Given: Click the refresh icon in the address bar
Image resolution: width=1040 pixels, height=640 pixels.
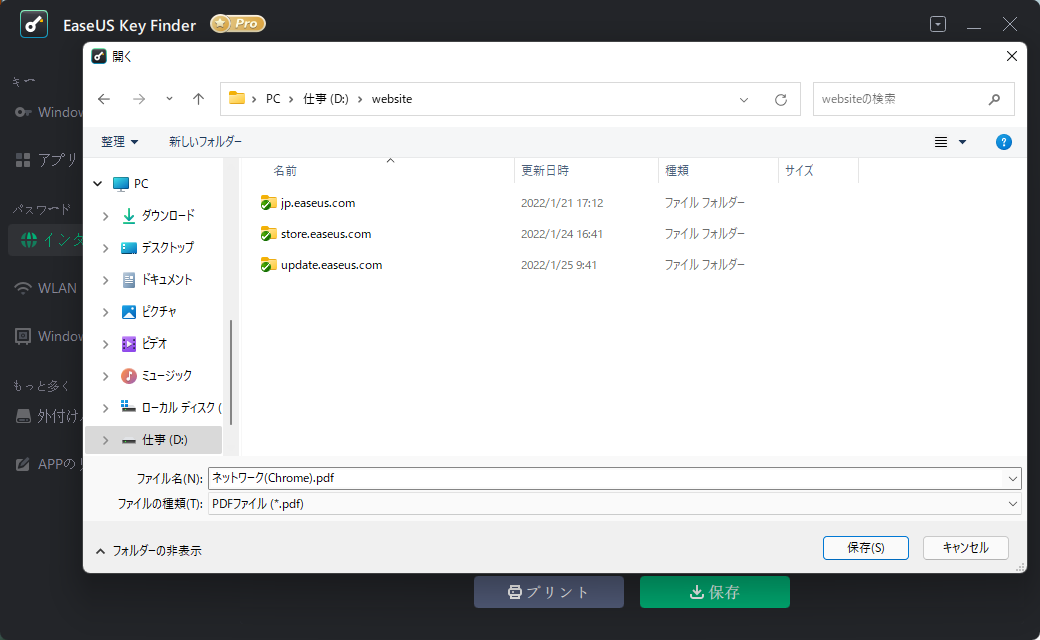Looking at the screenshot, I should [779, 99].
